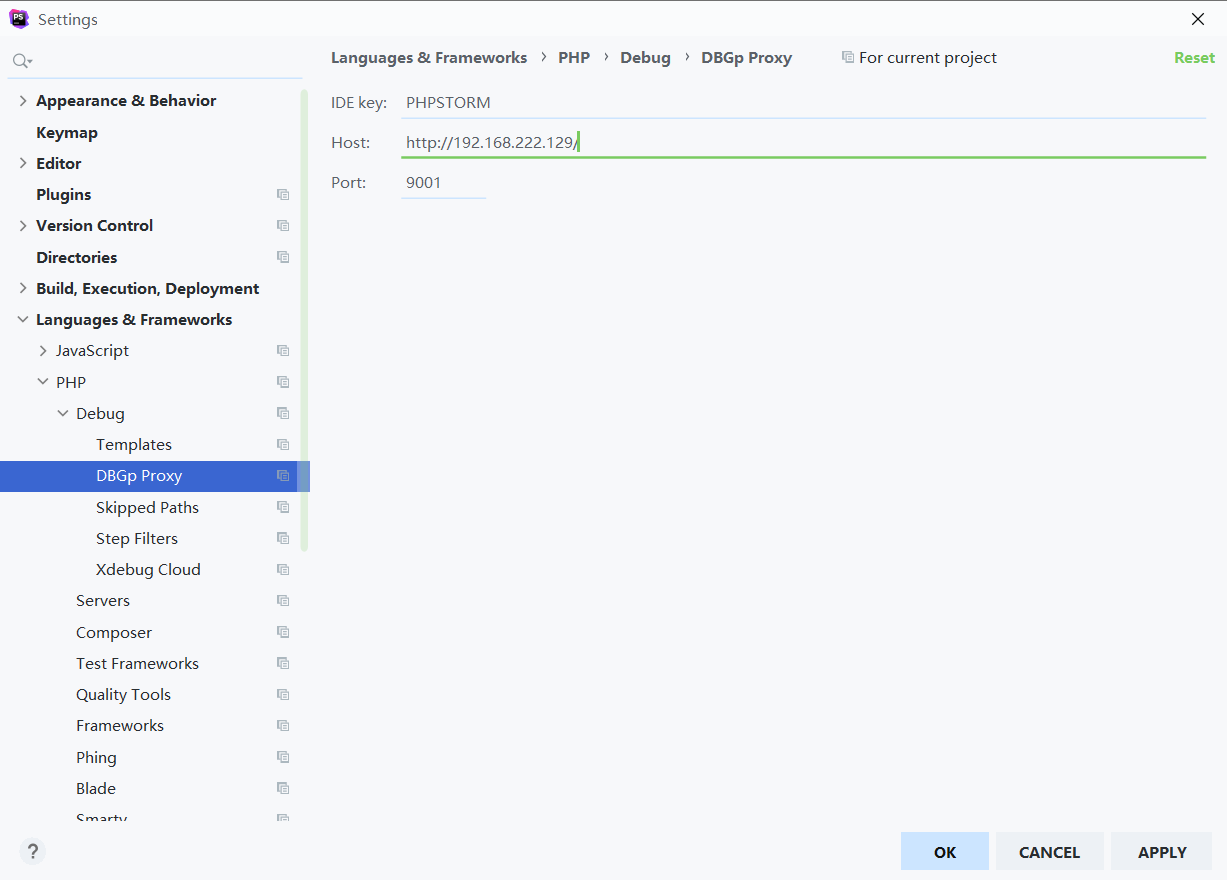Click into the Port input field
Screen dimensions: 1227x880
click(x=443, y=183)
